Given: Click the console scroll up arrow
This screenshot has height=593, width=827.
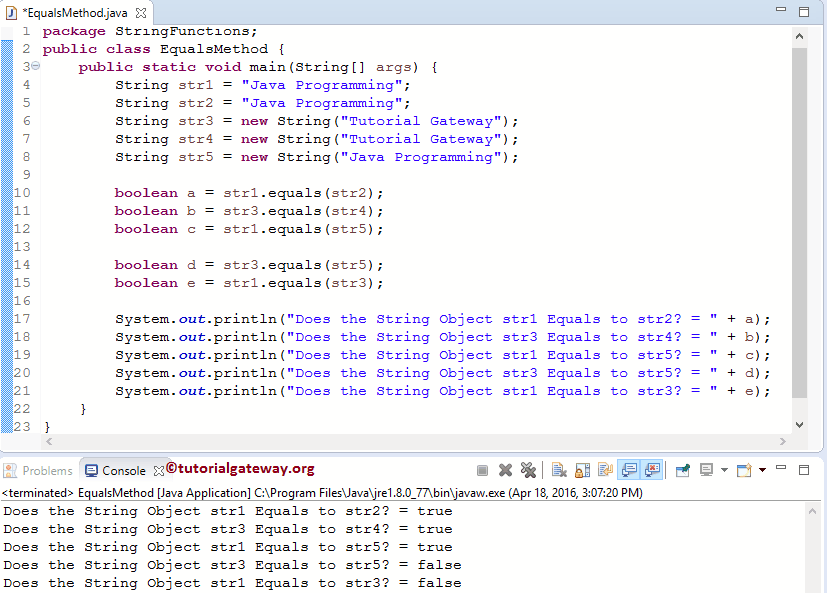Looking at the screenshot, I should click(x=812, y=511).
